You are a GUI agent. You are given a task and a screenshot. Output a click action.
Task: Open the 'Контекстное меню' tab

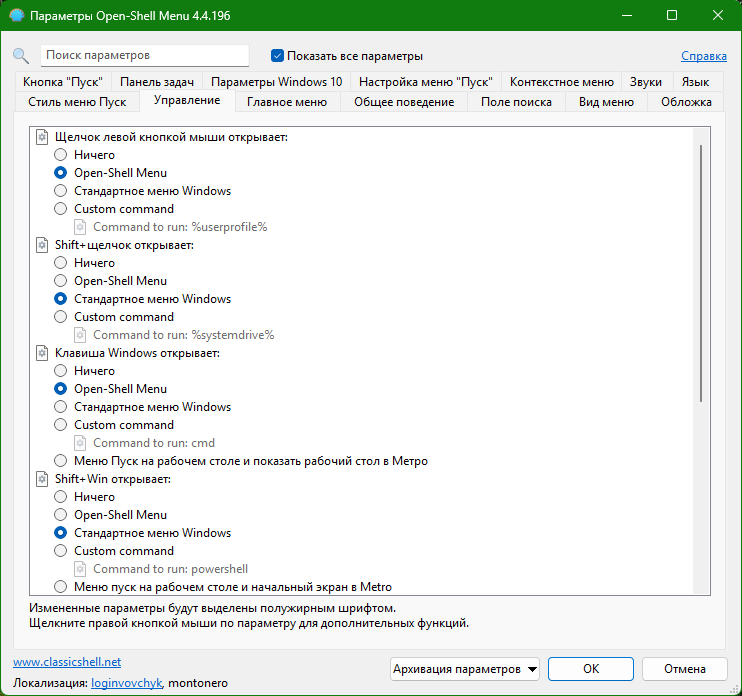click(x=562, y=82)
